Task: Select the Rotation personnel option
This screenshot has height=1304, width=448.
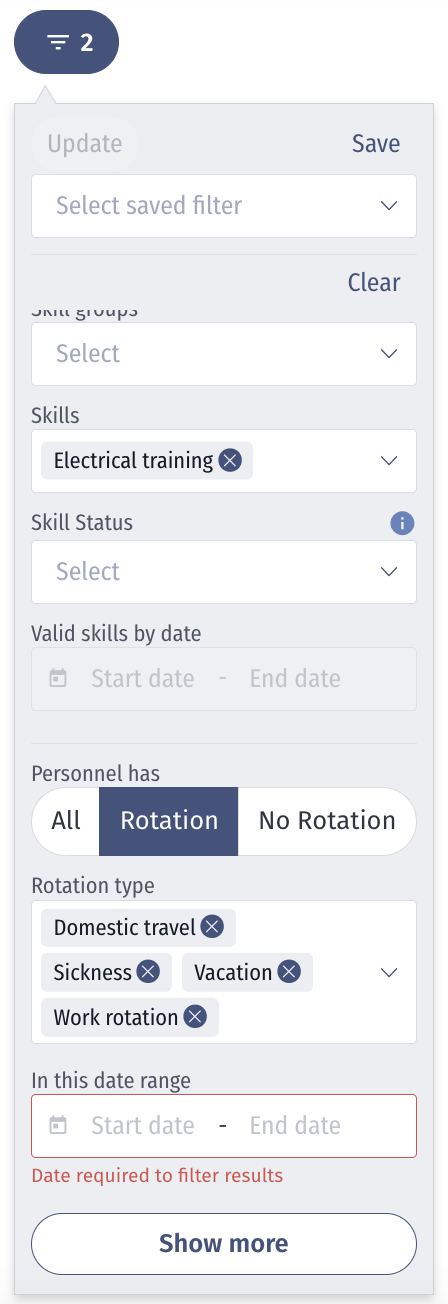Action: 169,821
